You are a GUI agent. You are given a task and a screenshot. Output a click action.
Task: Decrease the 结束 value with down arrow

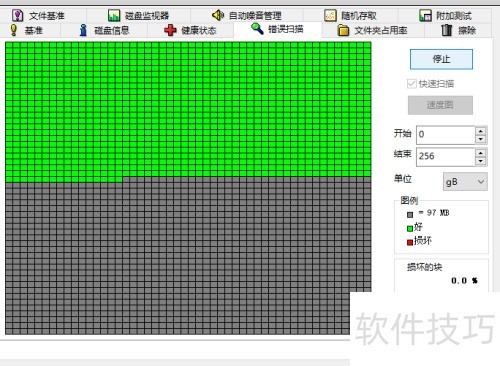(x=480, y=161)
